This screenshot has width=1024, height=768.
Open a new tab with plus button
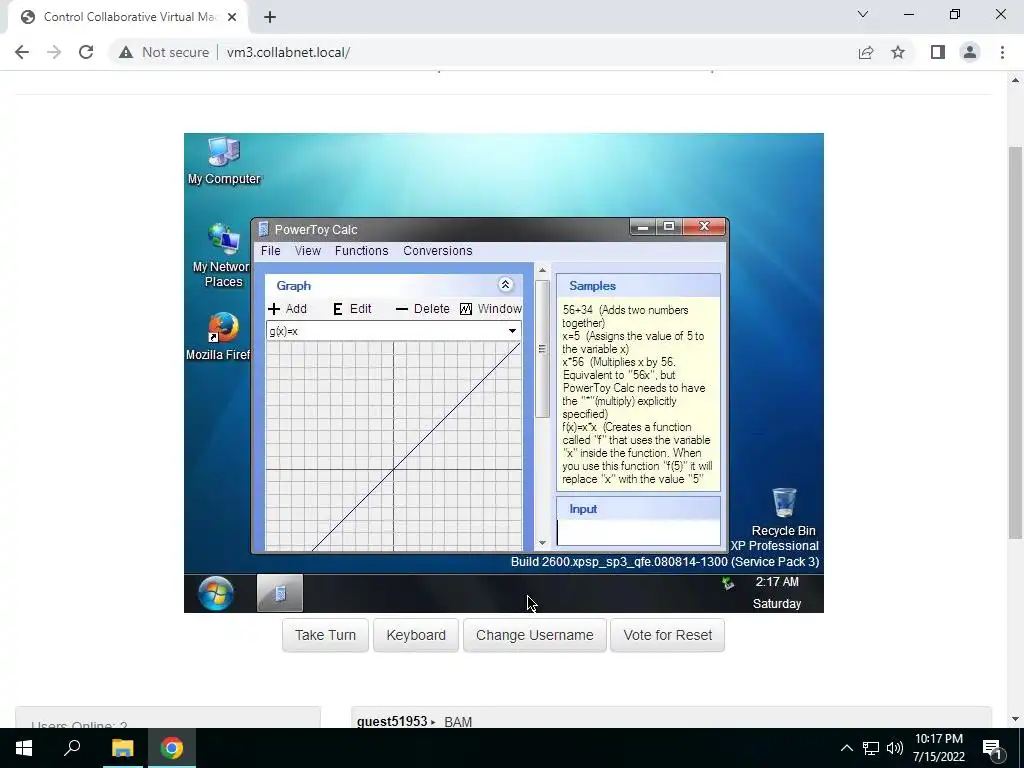point(270,17)
